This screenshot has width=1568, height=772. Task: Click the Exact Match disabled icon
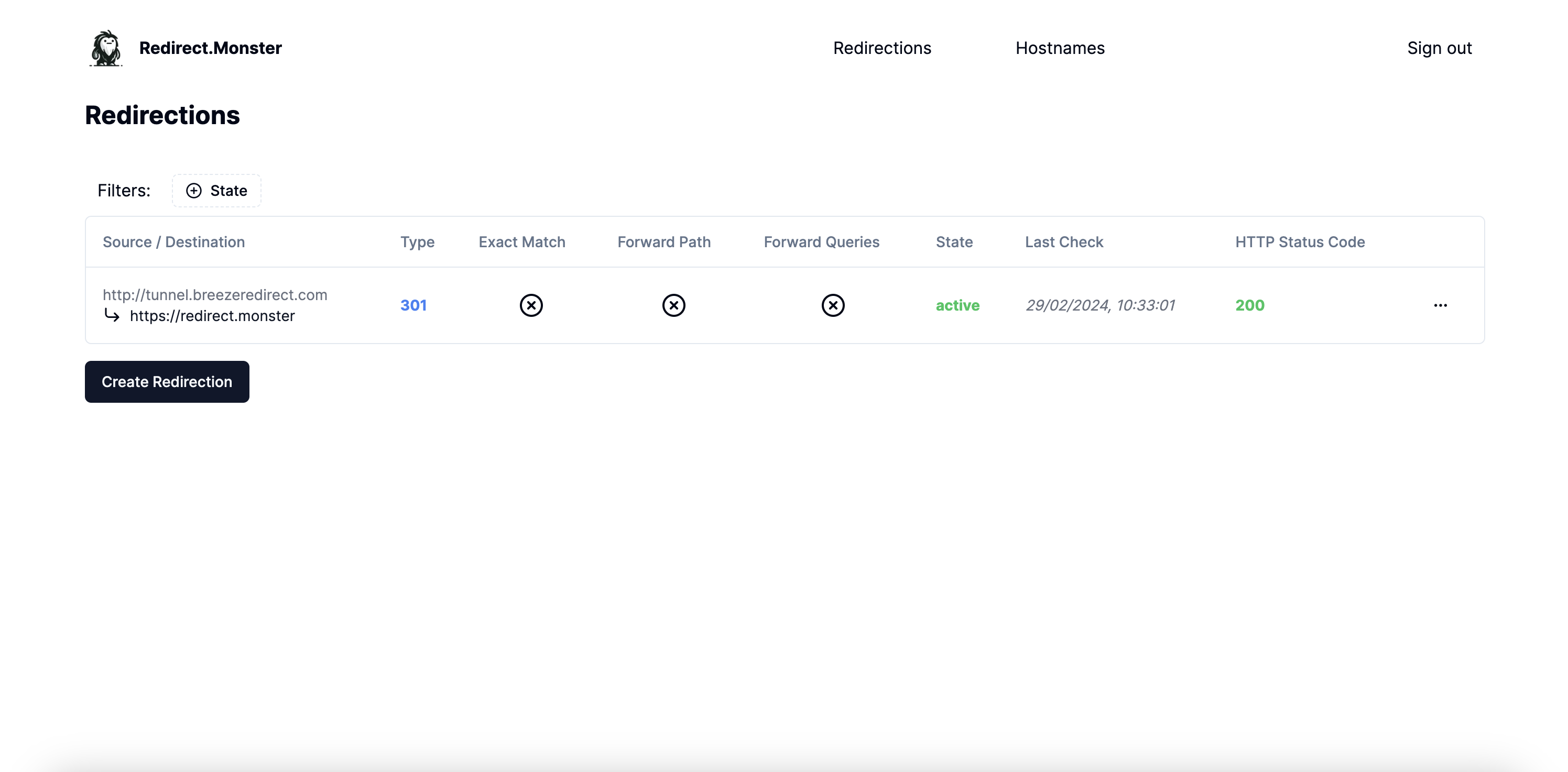tap(531, 305)
